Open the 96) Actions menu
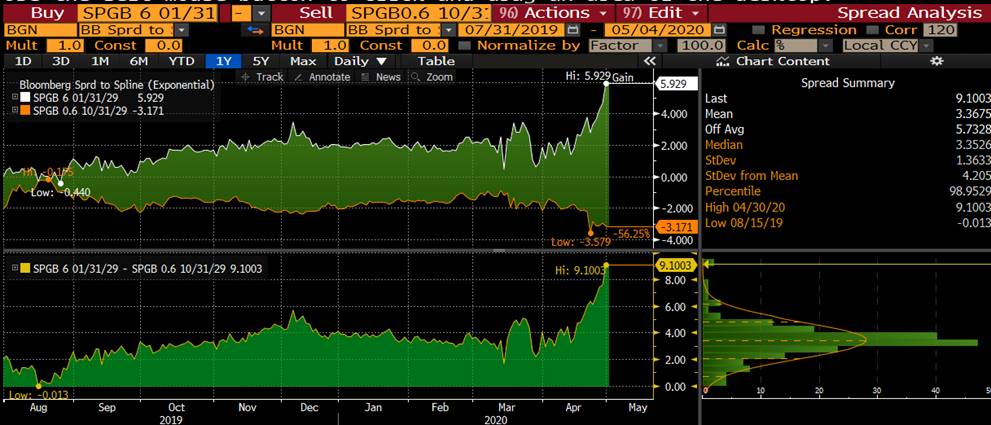991x425 pixels. [x=551, y=13]
